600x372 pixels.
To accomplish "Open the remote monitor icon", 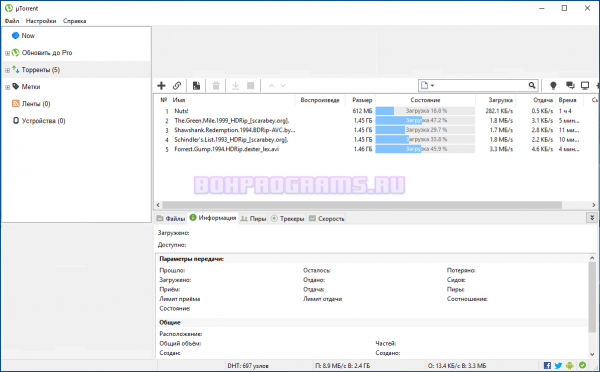I will click(585, 86).
